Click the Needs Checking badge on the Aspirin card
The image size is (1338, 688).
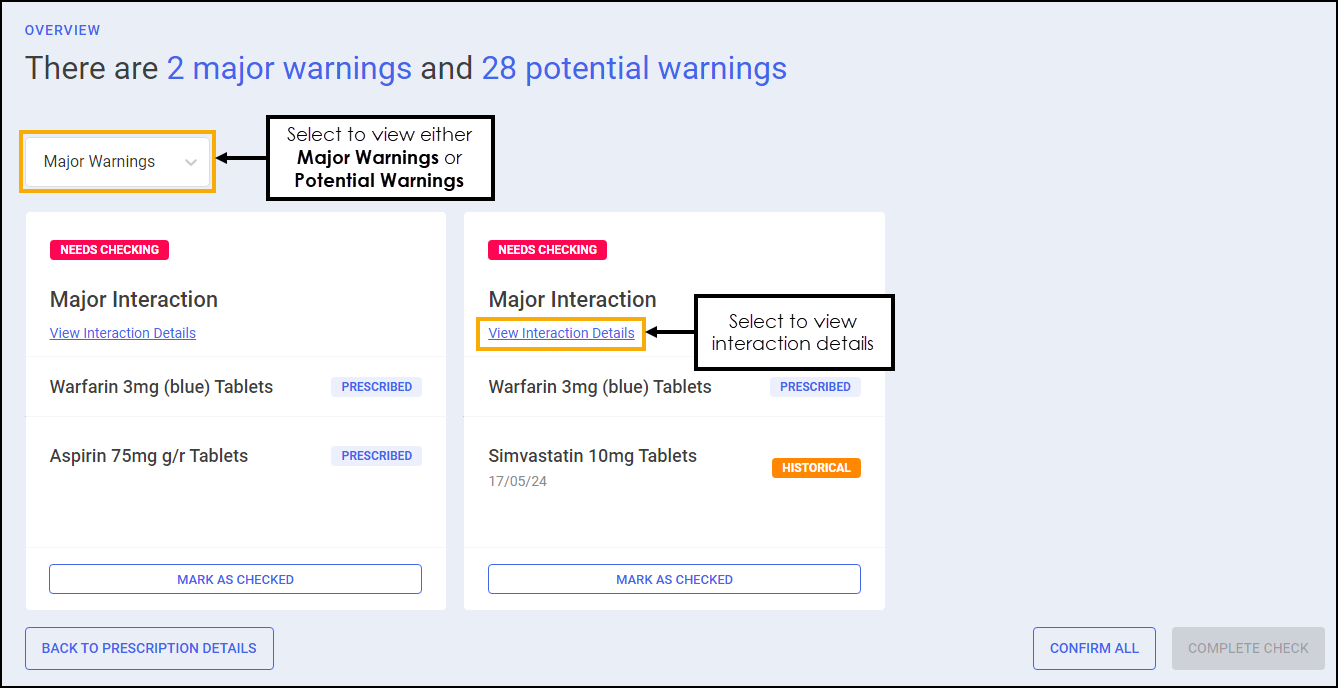click(109, 250)
